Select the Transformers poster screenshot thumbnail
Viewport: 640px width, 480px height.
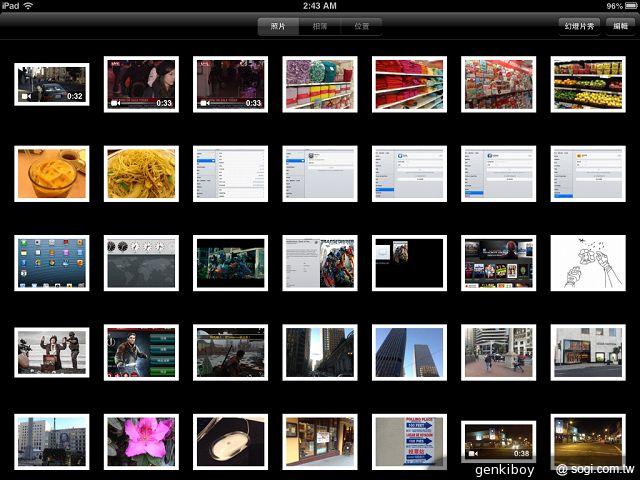pyautogui.click(x=319, y=263)
